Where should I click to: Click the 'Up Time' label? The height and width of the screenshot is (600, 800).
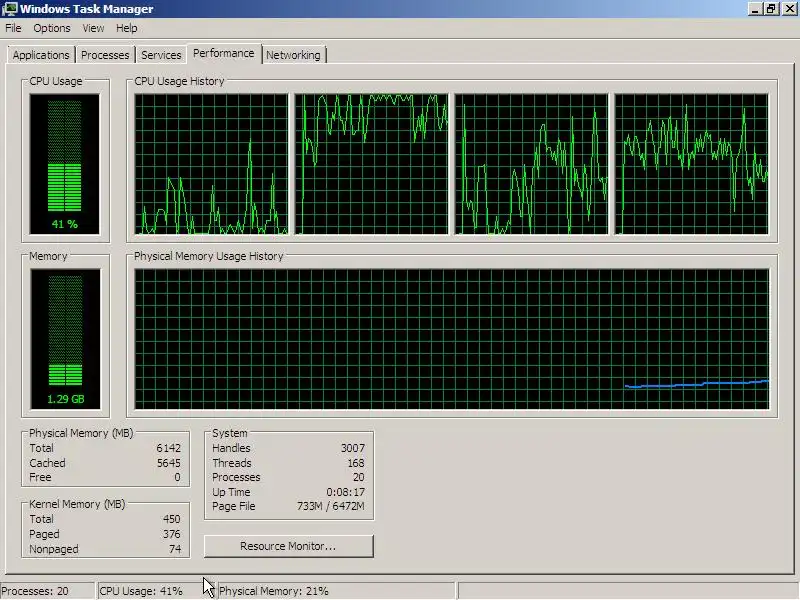(231, 492)
